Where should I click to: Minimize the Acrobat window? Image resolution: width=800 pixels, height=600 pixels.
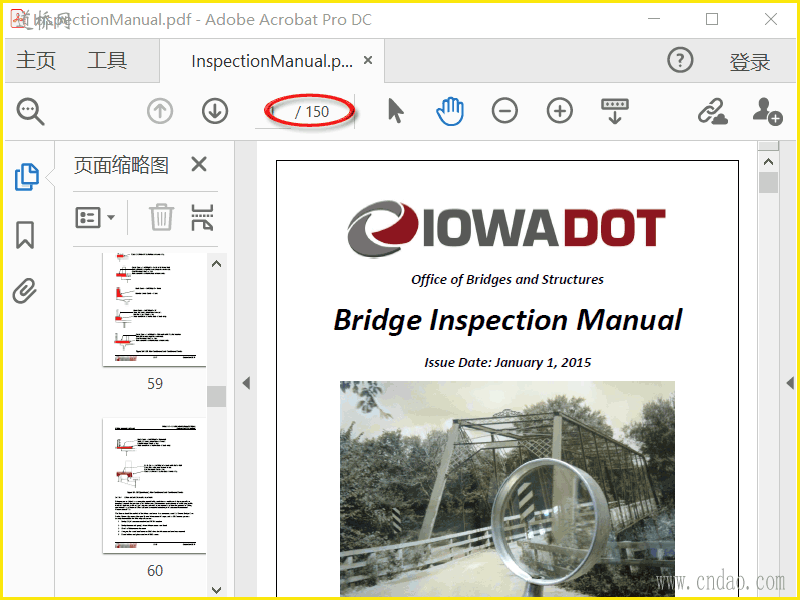pyautogui.click(x=654, y=19)
